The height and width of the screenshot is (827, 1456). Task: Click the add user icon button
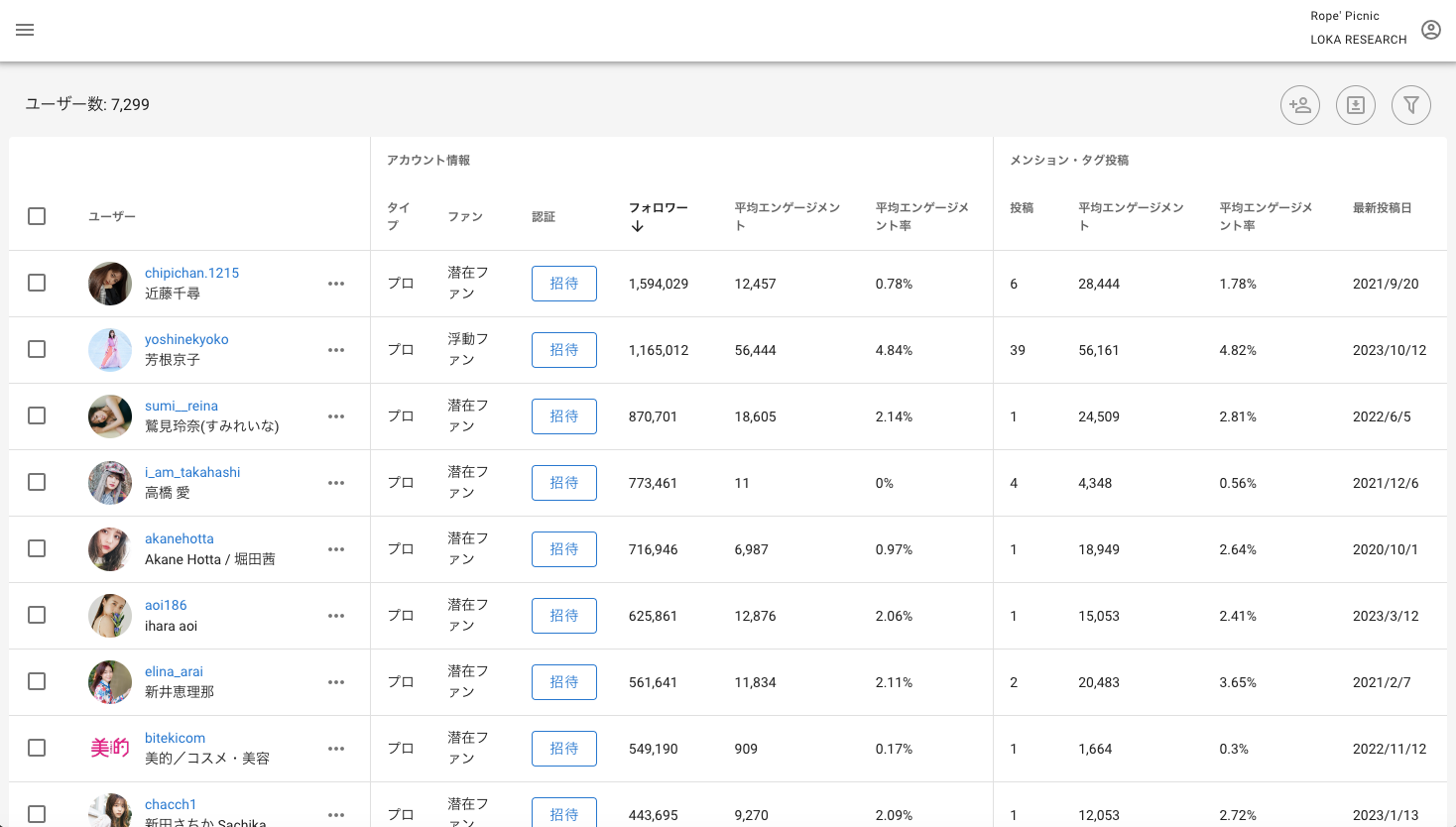[x=1299, y=105]
